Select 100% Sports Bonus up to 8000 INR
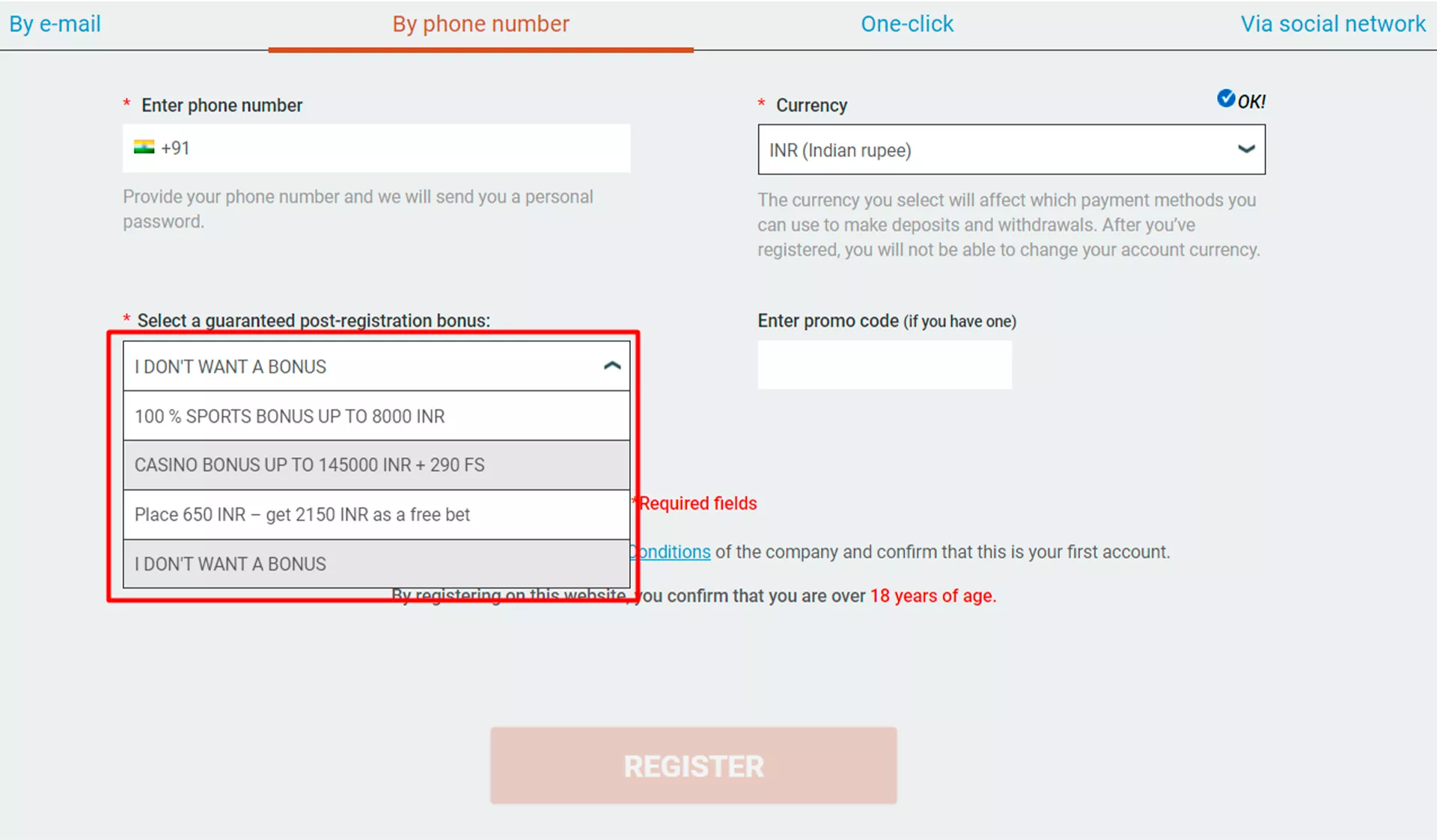The height and width of the screenshot is (840, 1437). [x=376, y=415]
